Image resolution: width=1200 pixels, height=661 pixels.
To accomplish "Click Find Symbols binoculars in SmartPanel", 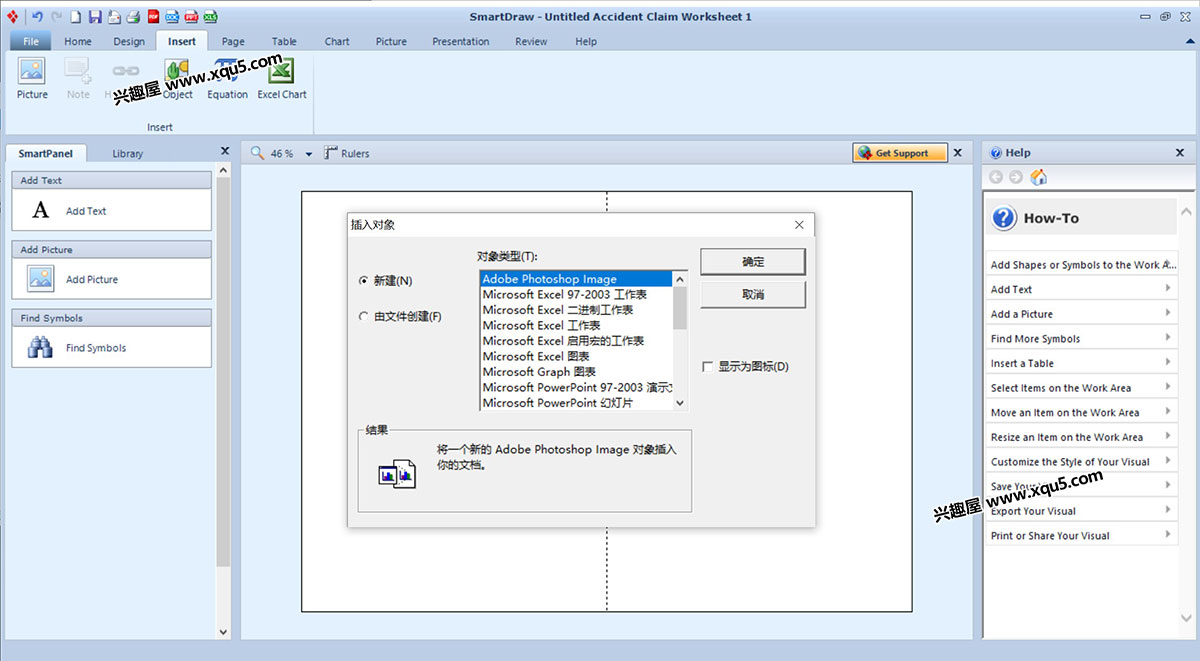I will 40,348.
